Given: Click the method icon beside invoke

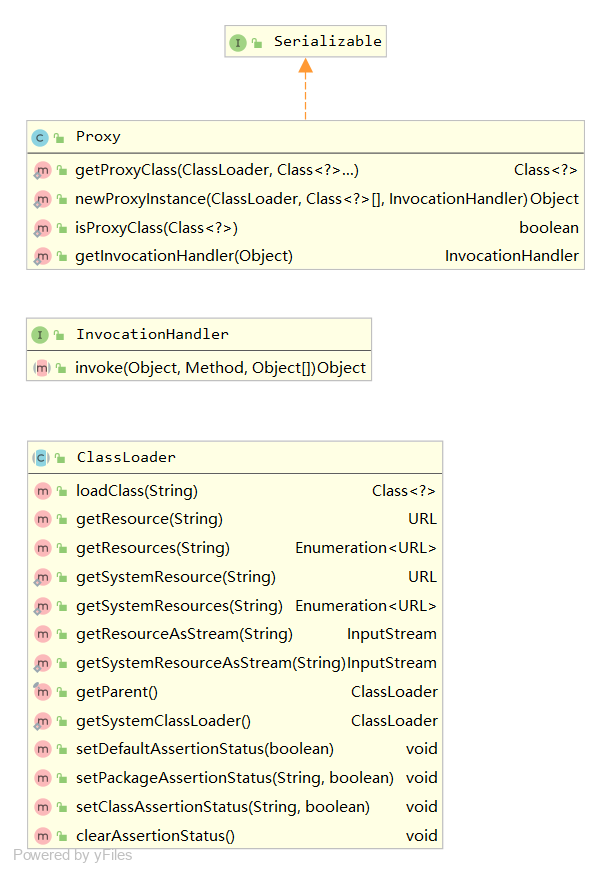Looking at the screenshot, I should [42, 368].
